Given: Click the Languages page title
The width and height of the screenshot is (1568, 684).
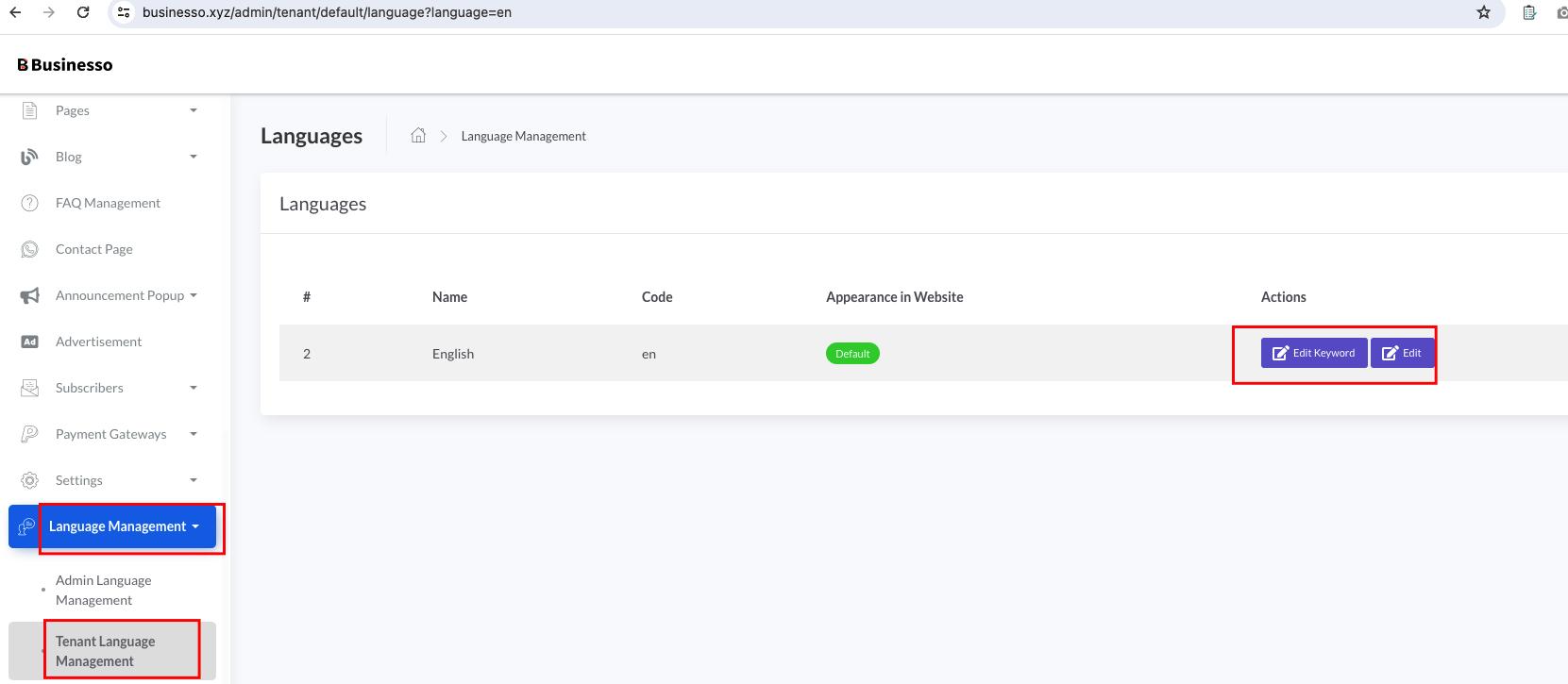Looking at the screenshot, I should 312,136.
